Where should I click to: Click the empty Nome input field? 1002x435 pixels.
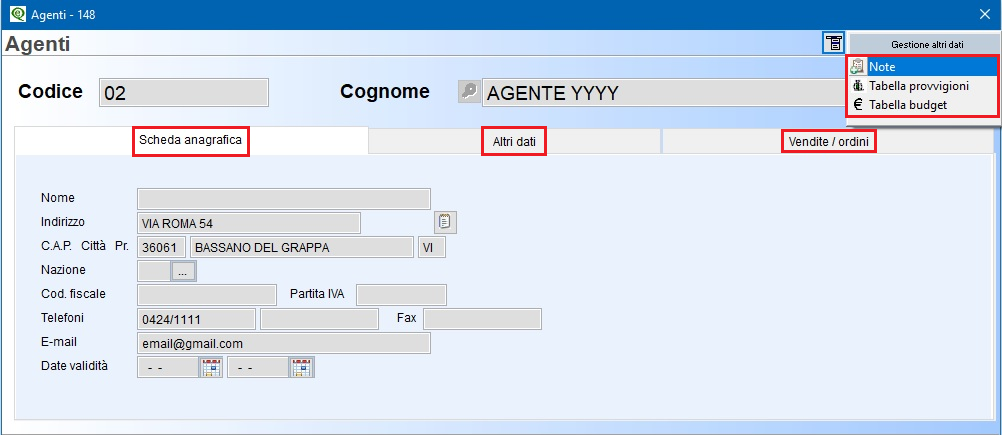284,199
